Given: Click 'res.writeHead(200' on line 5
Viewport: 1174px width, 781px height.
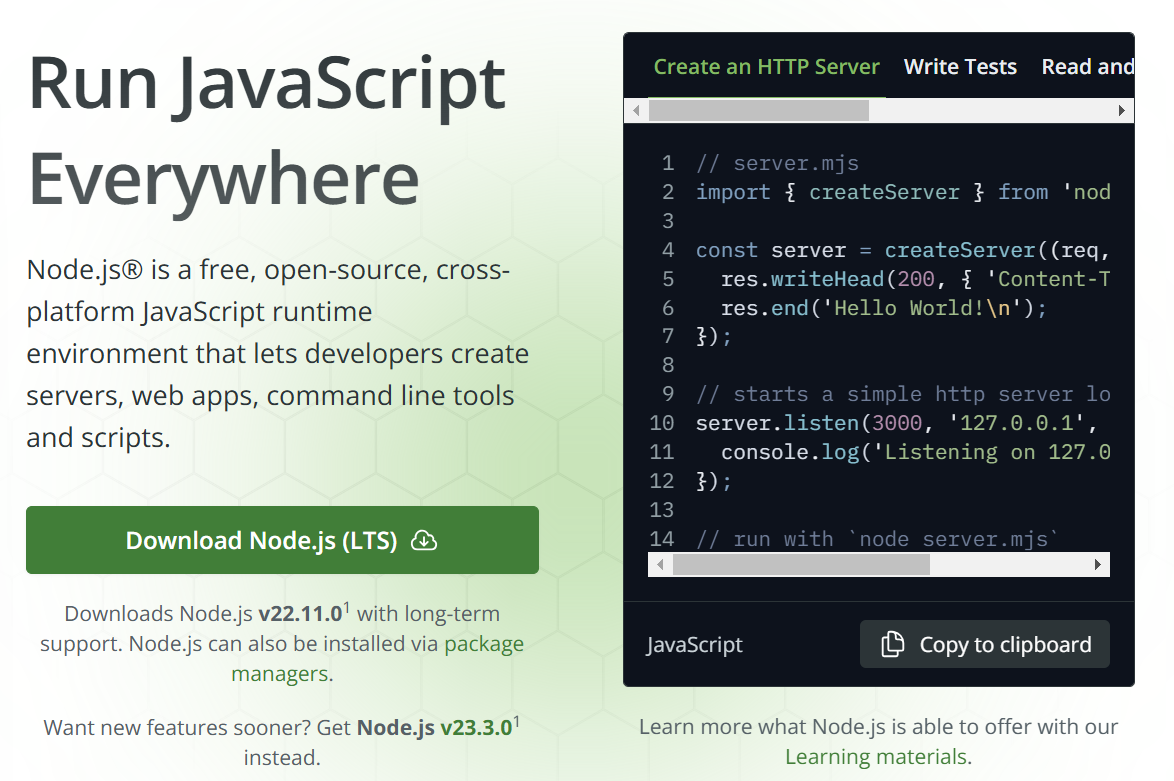Looking at the screenshot, I should [828, 279].
